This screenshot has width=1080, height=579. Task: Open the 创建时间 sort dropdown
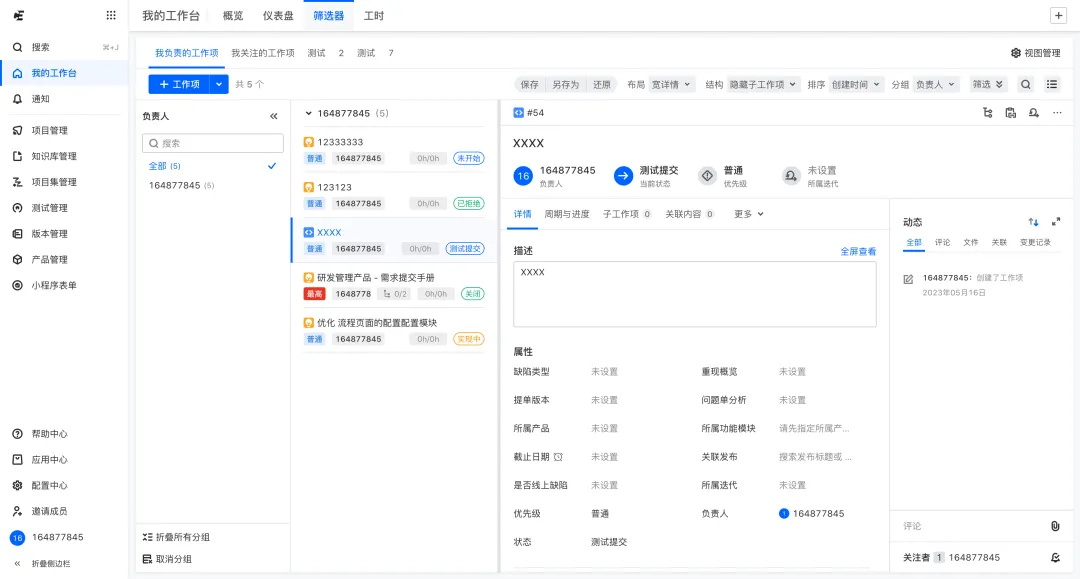(x=853, y=85)
